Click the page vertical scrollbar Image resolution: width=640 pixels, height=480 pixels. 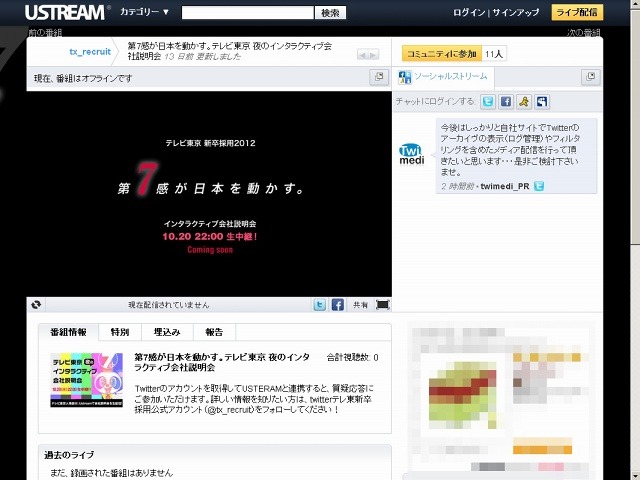pyautogui.click(x=635, y=240)
